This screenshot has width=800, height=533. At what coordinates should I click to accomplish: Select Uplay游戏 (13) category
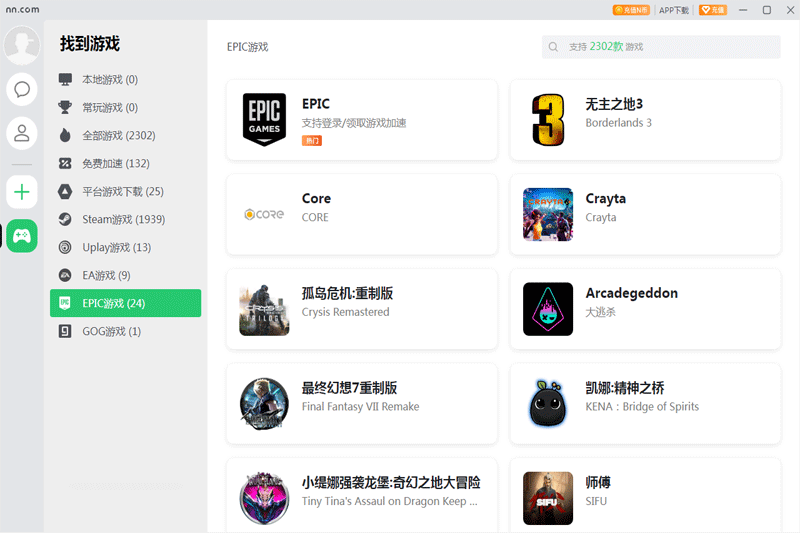[126, 247]
